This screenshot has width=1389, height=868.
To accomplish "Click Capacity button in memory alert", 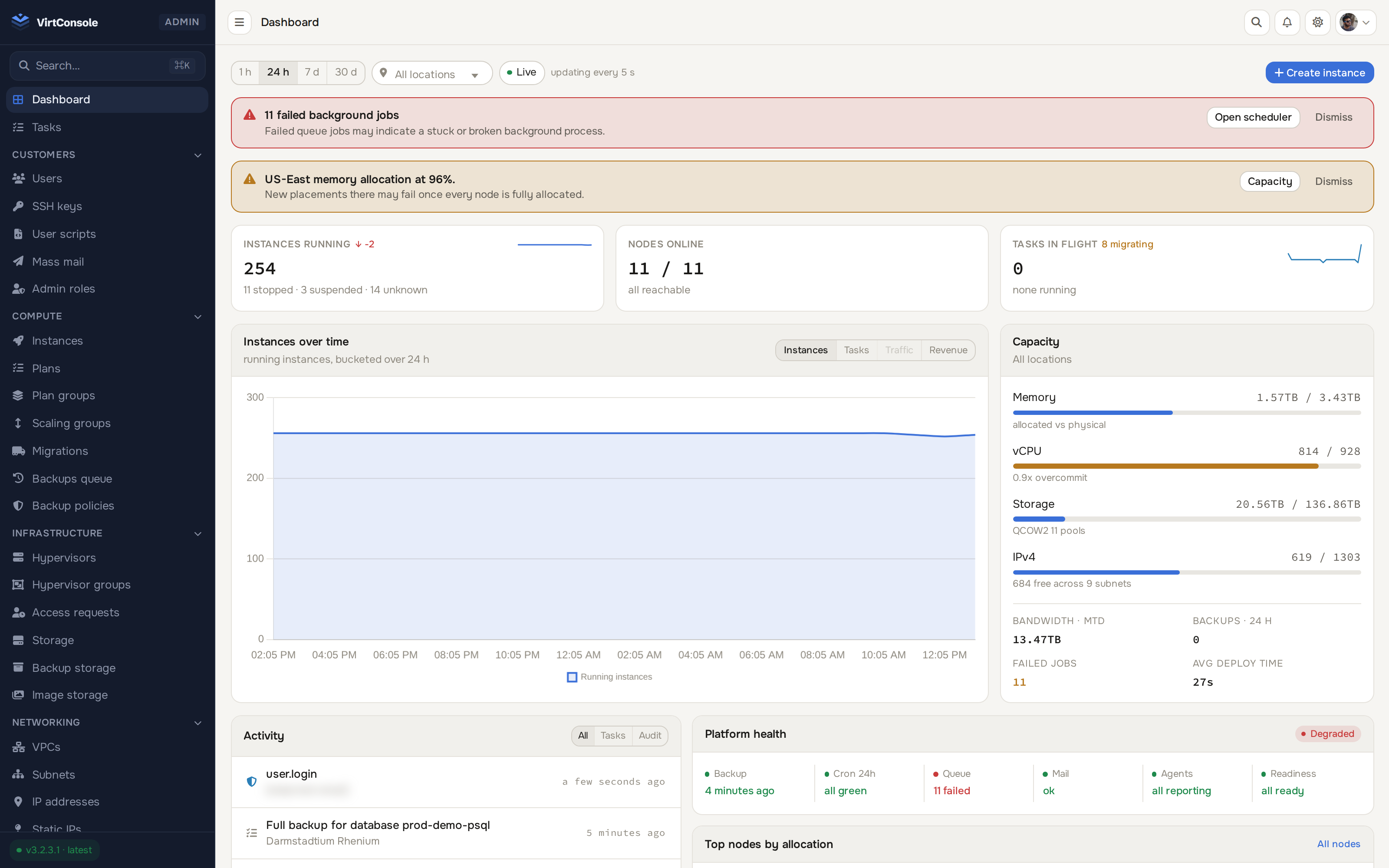I will (1270, 181).
